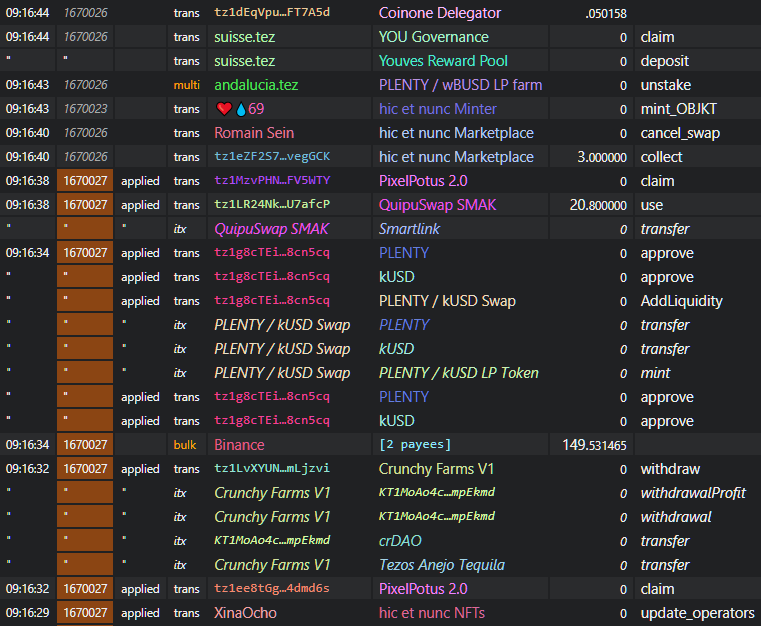The height and width of the screenshot is (626, 761).
Task: Click withdrawalProfit entrypoint
Action: coord(693,493)
